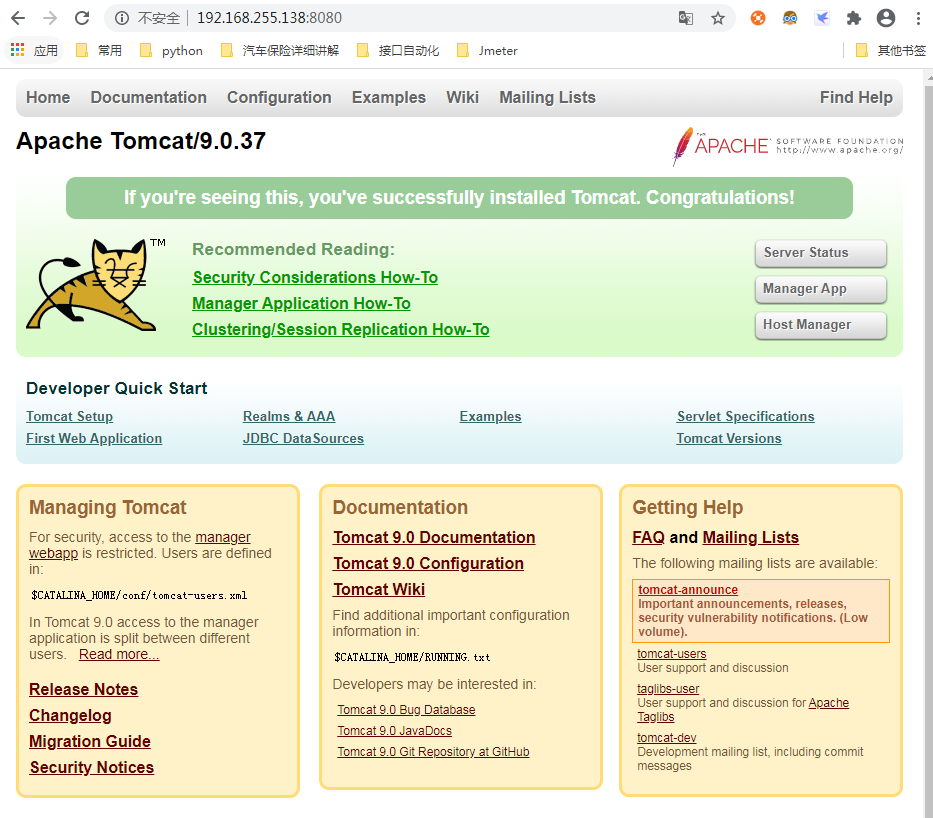The height and width of the screenshot is (818, 933).
Task: Open the taglibs-user mailing list link
Action: click(x=668, y=689)
